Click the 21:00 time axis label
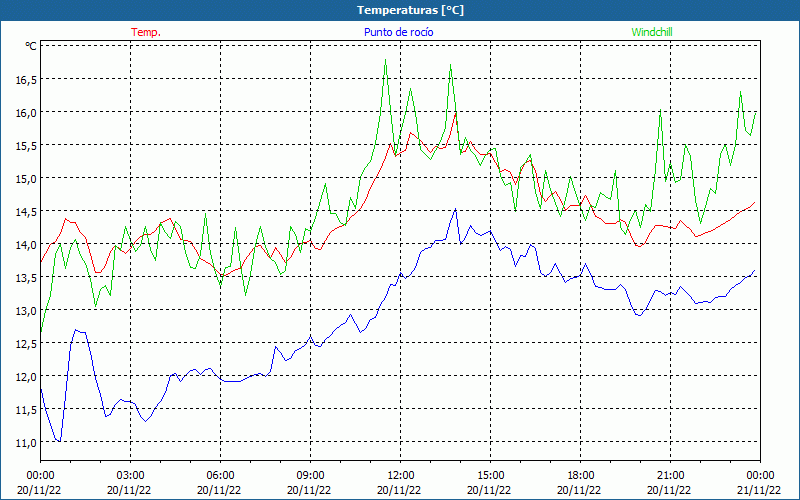This screenshot has height=500, width=800. tap(670, 476)
